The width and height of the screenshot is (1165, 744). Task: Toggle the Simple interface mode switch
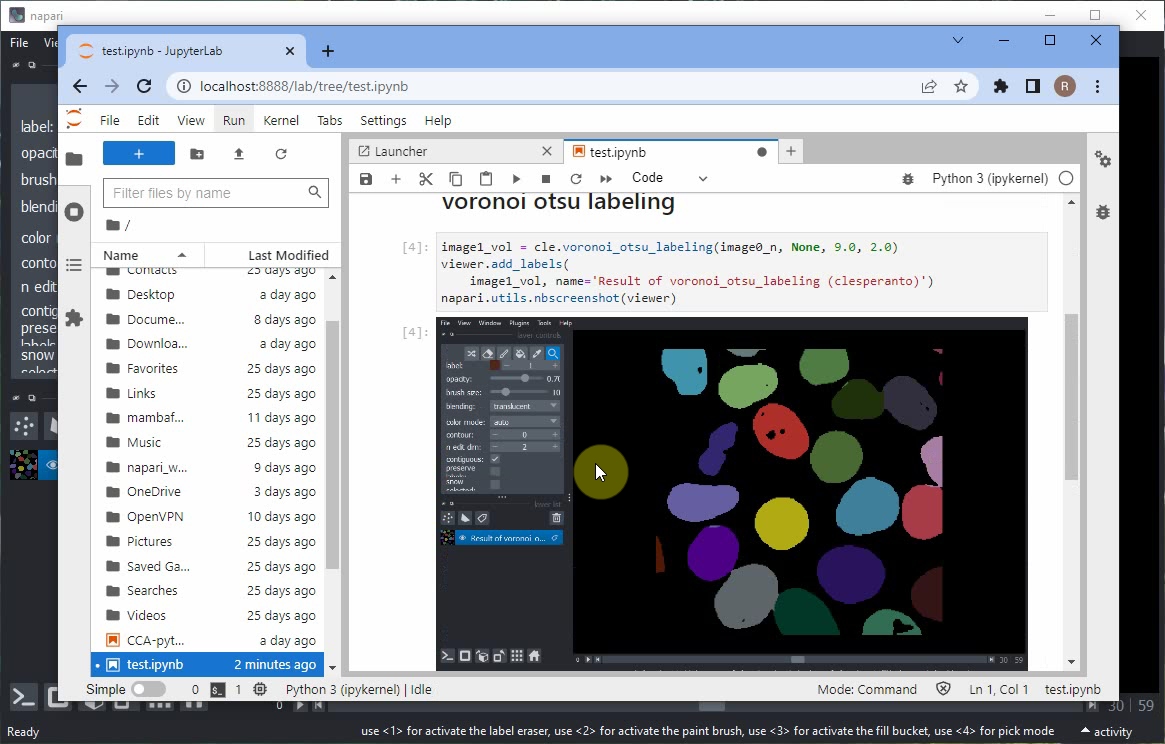(148, 689)
